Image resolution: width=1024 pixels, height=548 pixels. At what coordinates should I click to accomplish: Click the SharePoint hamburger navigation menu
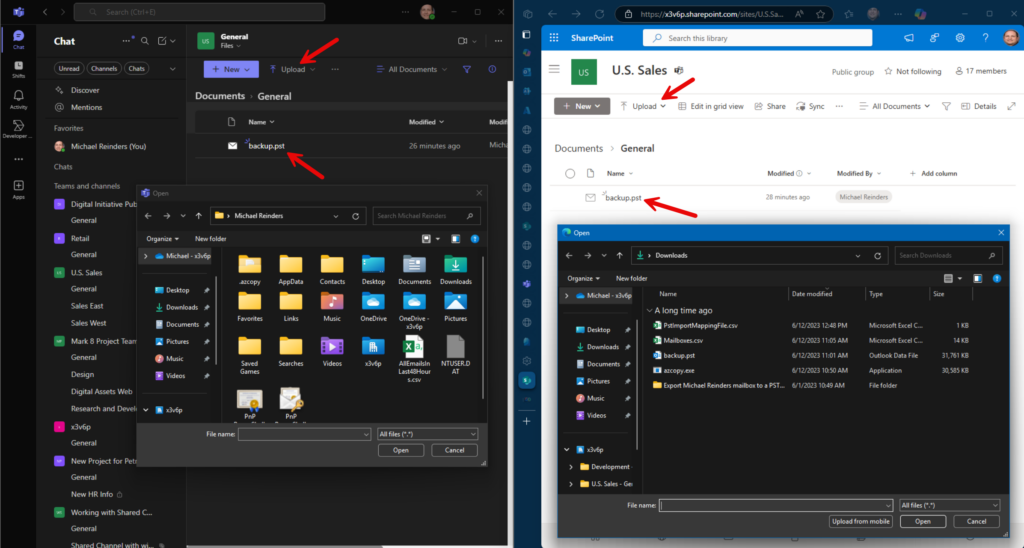[554, 69]
